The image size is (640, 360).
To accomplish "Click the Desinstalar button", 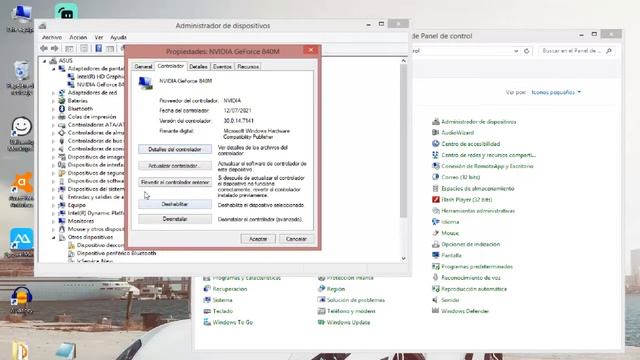I will coord(175,219).
